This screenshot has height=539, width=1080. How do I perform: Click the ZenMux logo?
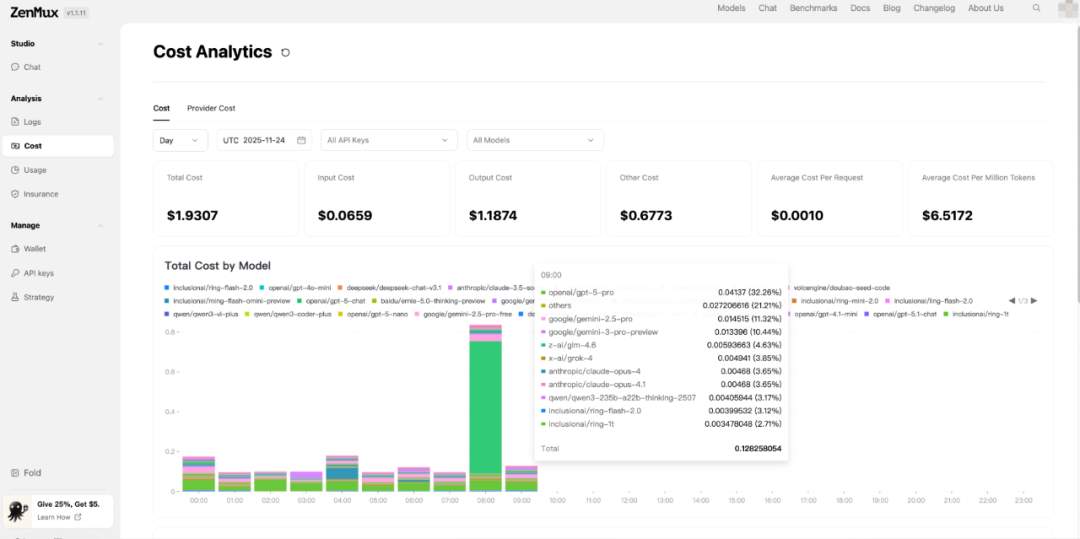tap(32, 12)
